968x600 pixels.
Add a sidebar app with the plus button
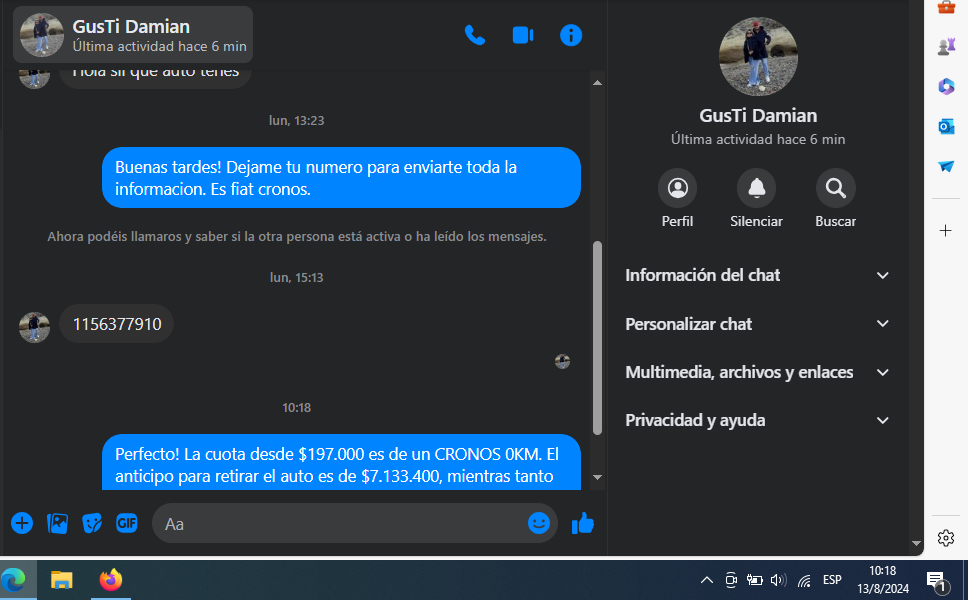[945, 231]
